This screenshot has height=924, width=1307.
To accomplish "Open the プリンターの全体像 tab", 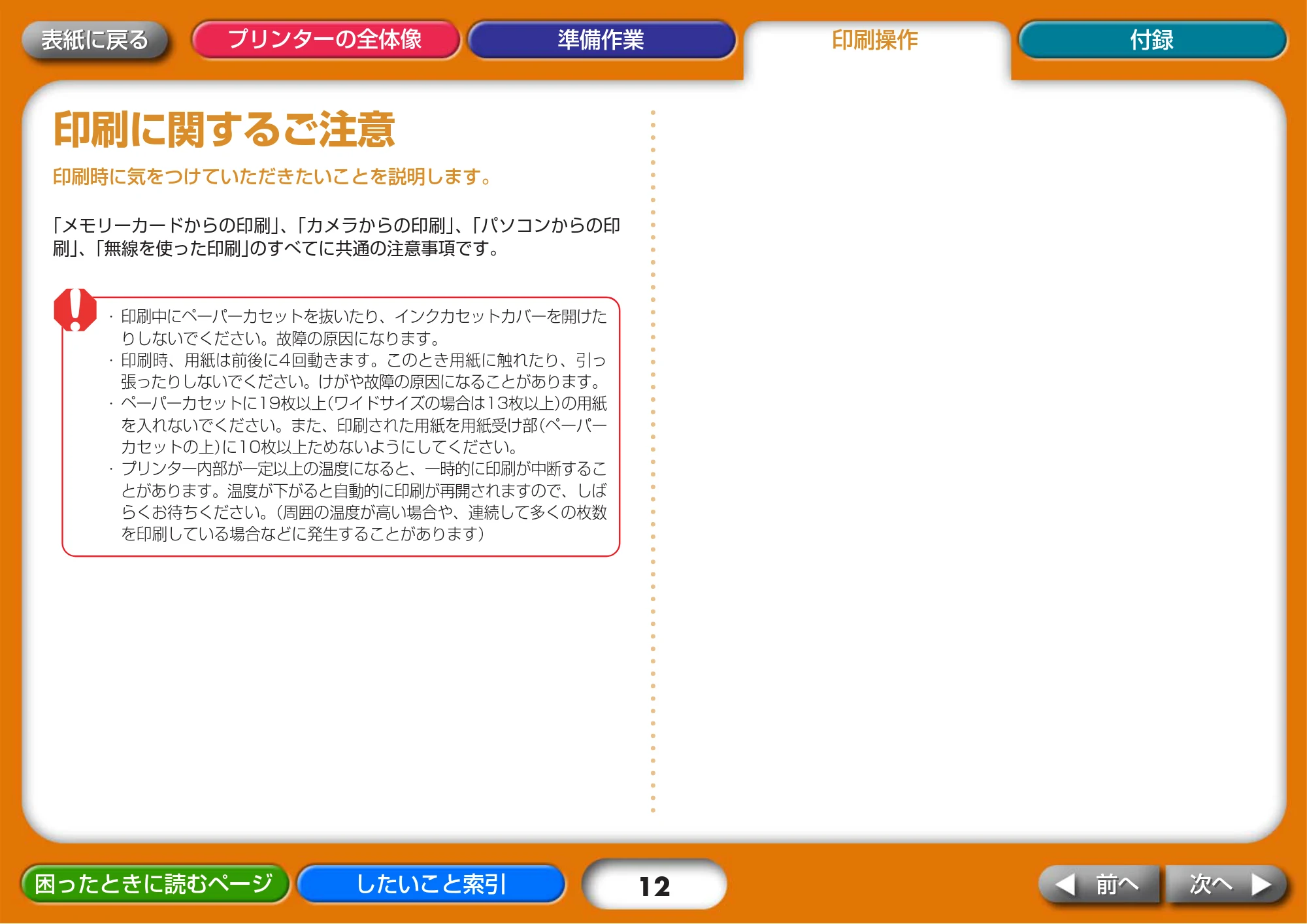I will [325, 40].
